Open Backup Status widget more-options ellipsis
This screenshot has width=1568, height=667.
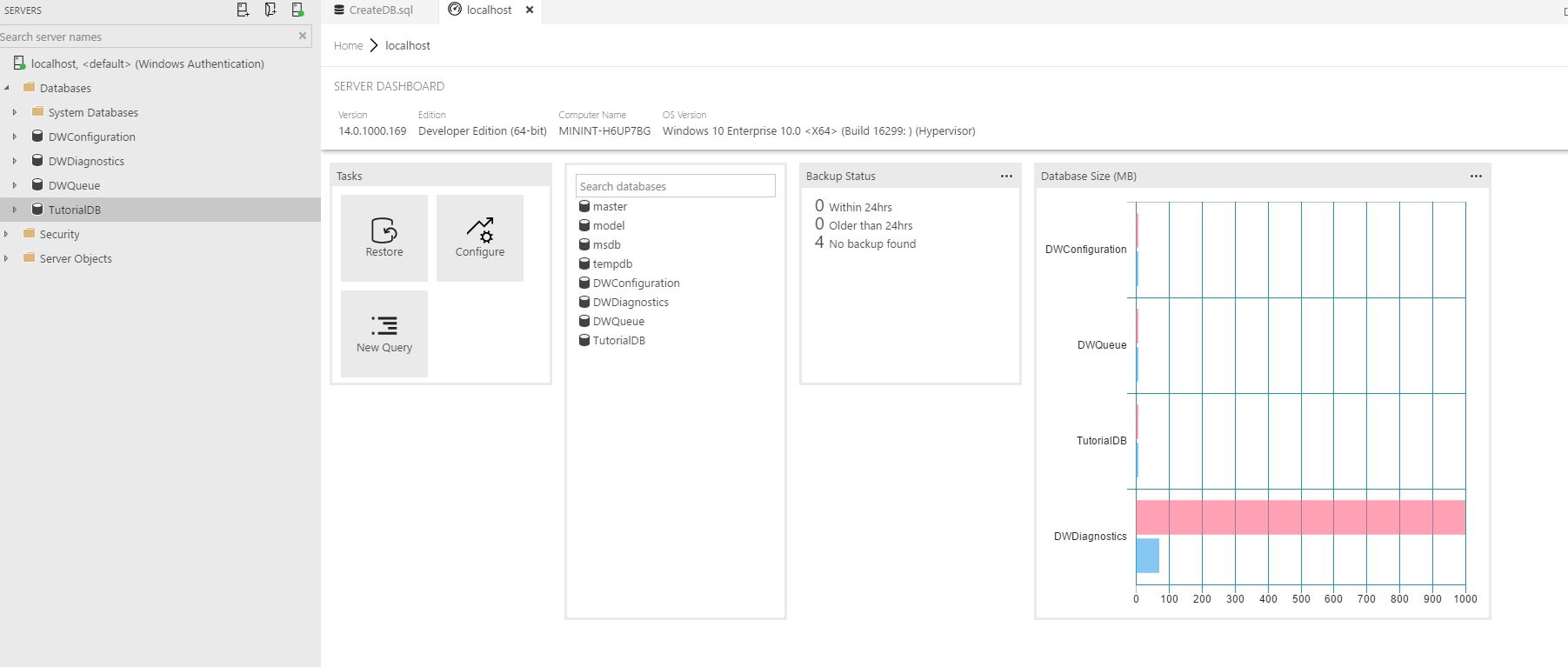click(1006, 176)
